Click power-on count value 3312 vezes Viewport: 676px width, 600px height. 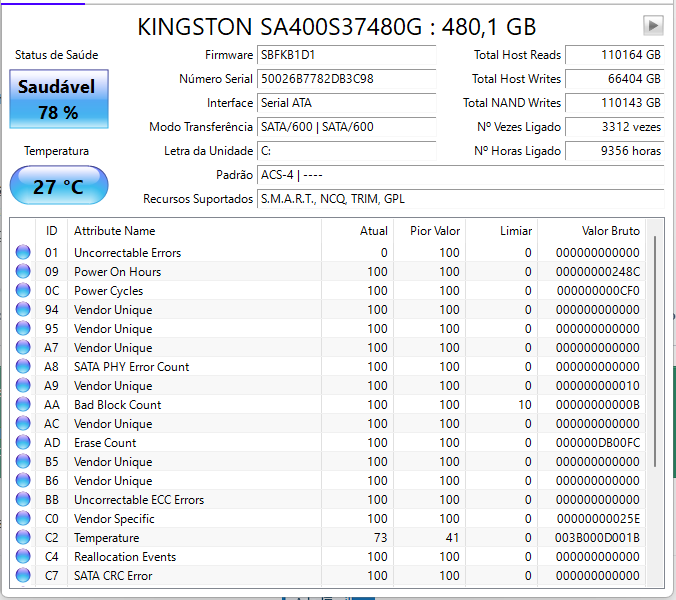coord(615,127)
